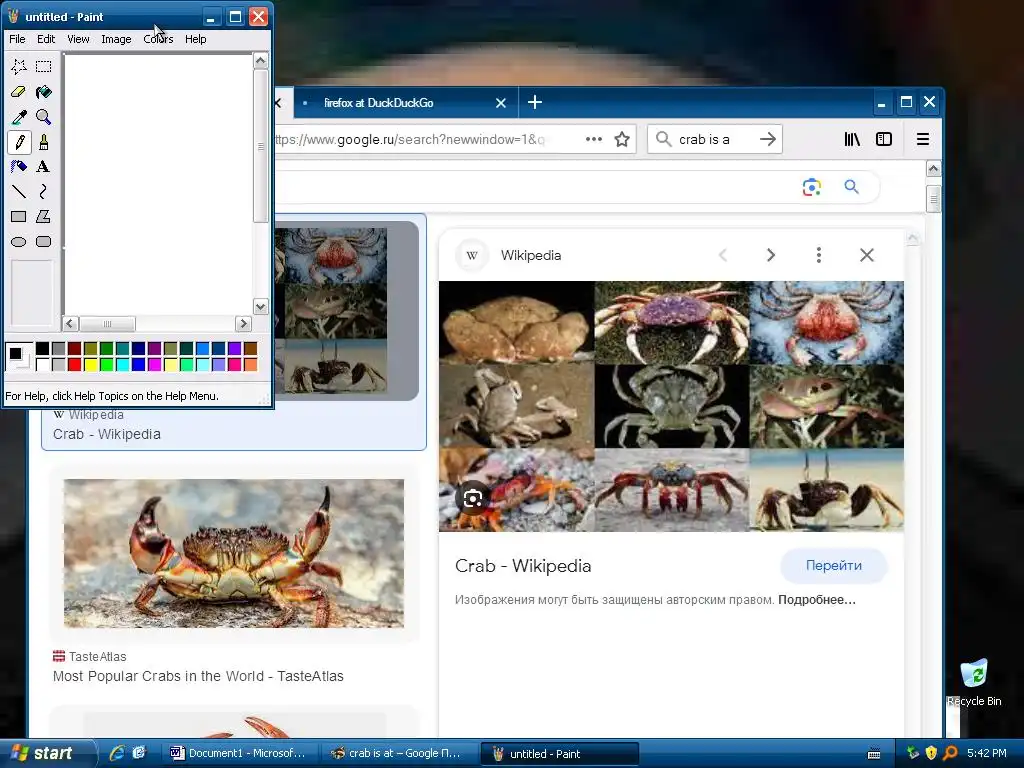Image resolution: width=1024 pixels, height=768 pixels.
Task: Open the 'Most Popular Crabs in the World - TasteAtlas' result
Action: pyautogui.click(x=198, y=676)
